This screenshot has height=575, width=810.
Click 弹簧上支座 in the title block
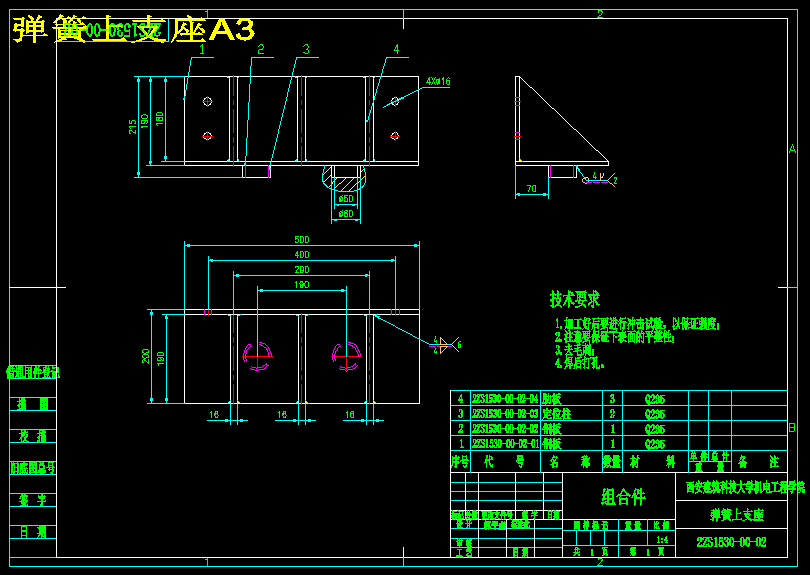point(737,515)
